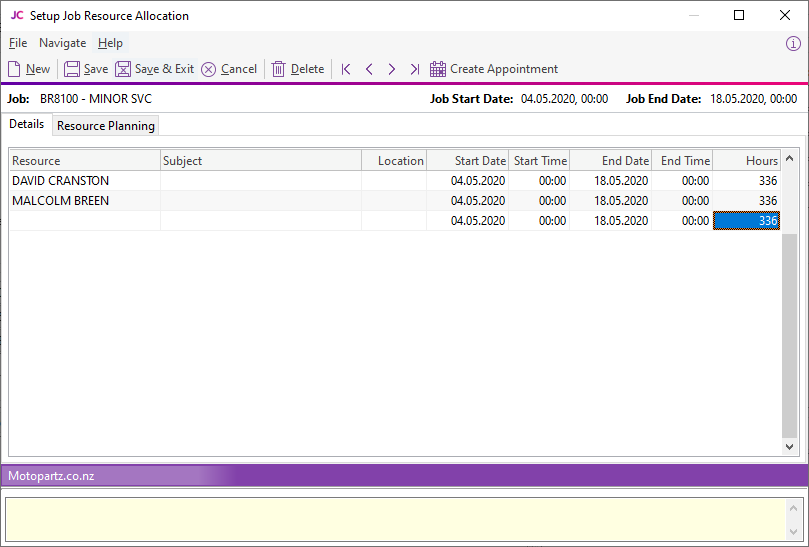
Task: Switch to the Resource Planning tab
Action: (x=105, y=126)
